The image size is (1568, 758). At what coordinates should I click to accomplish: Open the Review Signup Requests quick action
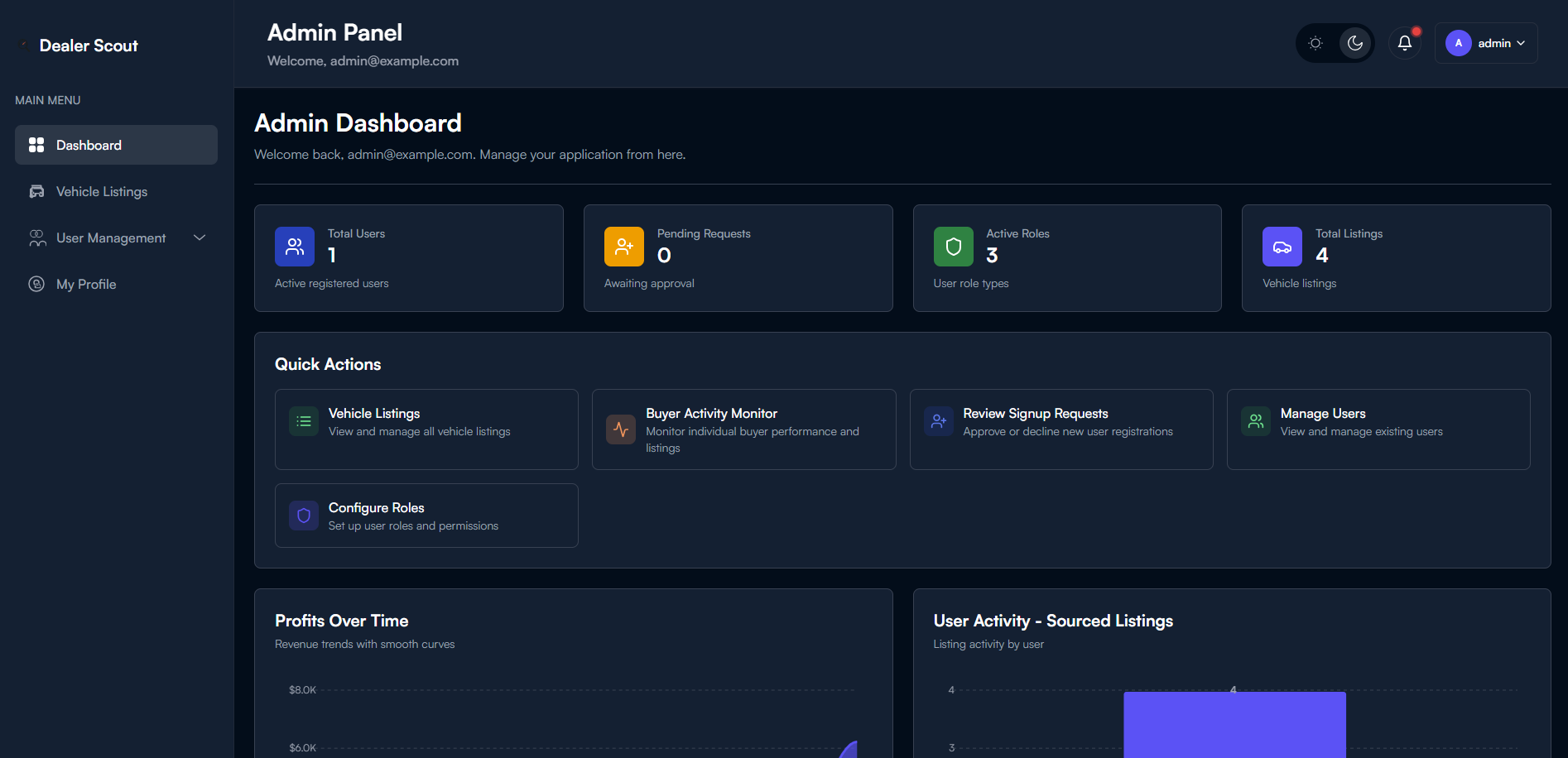1061,429
